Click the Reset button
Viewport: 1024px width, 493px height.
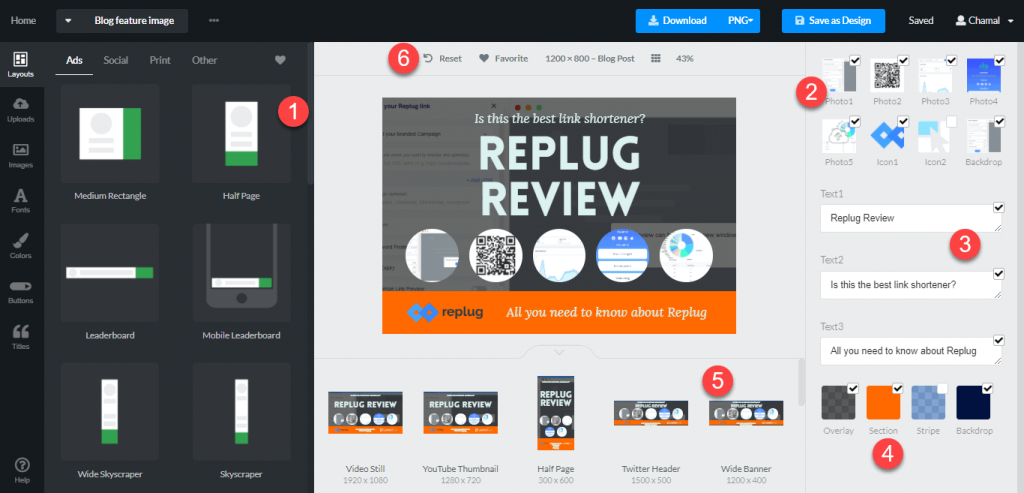click(x=442, y=58)
